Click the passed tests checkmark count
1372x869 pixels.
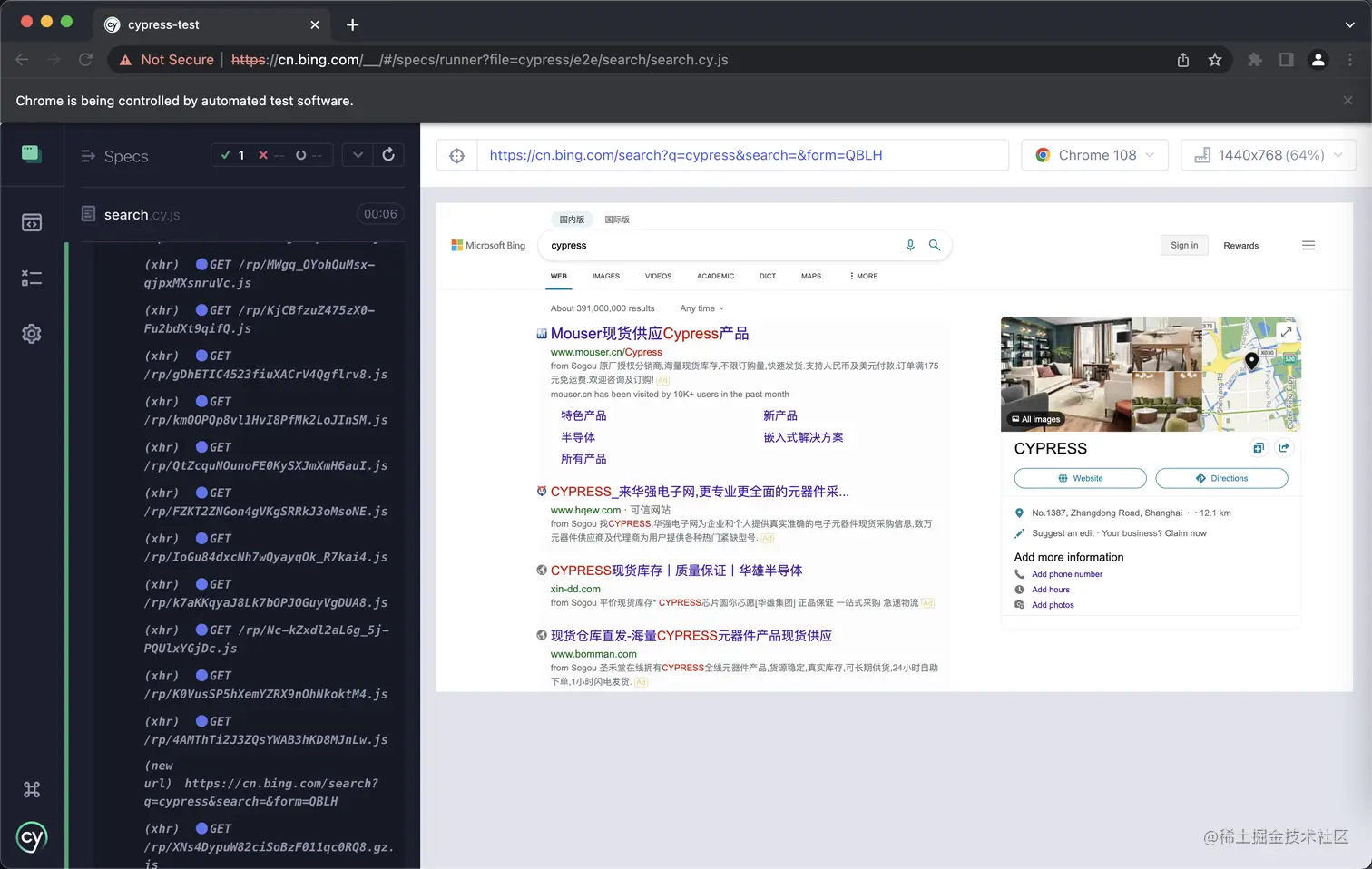[x=232, y=155]
